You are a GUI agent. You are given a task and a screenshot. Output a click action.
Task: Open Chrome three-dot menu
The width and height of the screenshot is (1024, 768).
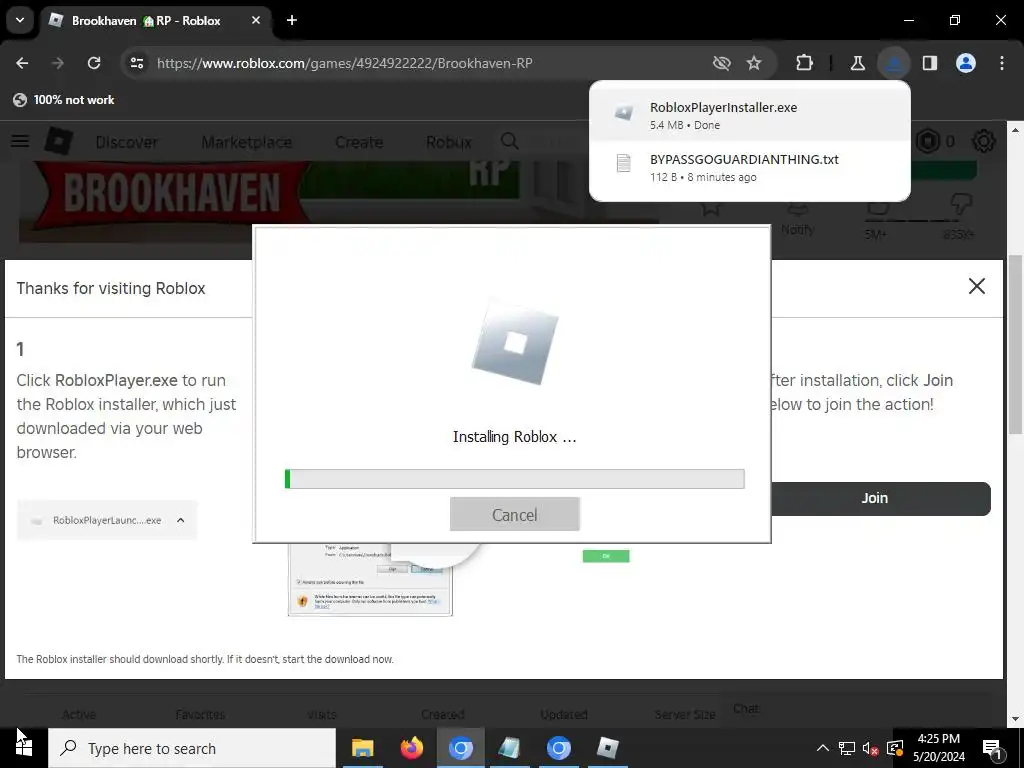pyautogui.click(x=1002, y=63)
